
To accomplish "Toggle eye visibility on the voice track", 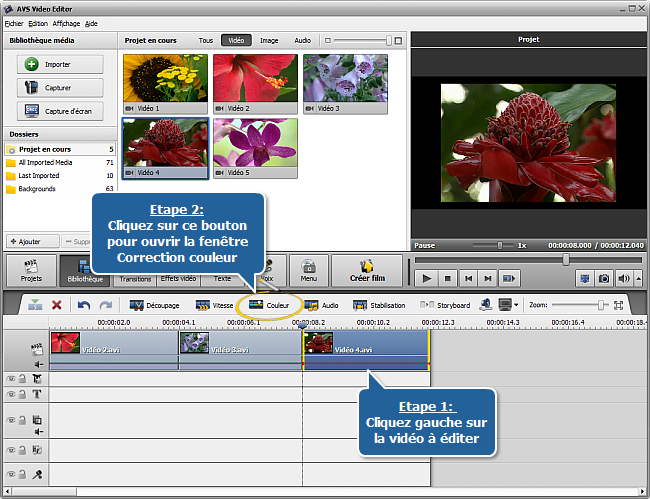I will click(11, 475).
